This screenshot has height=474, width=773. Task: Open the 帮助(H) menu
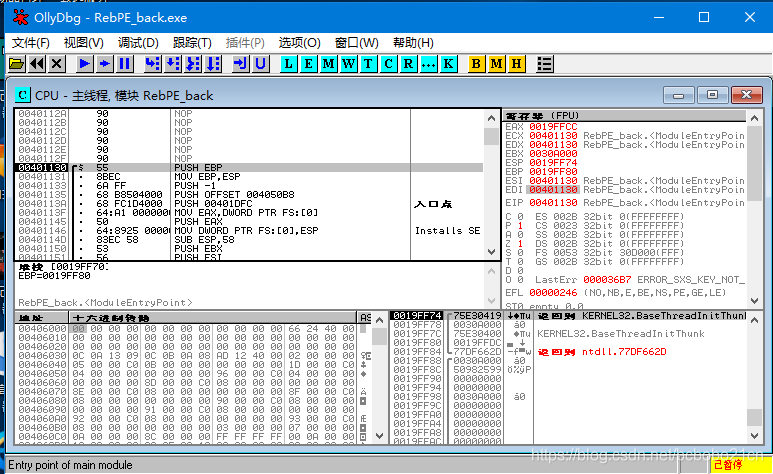point(413,43)
